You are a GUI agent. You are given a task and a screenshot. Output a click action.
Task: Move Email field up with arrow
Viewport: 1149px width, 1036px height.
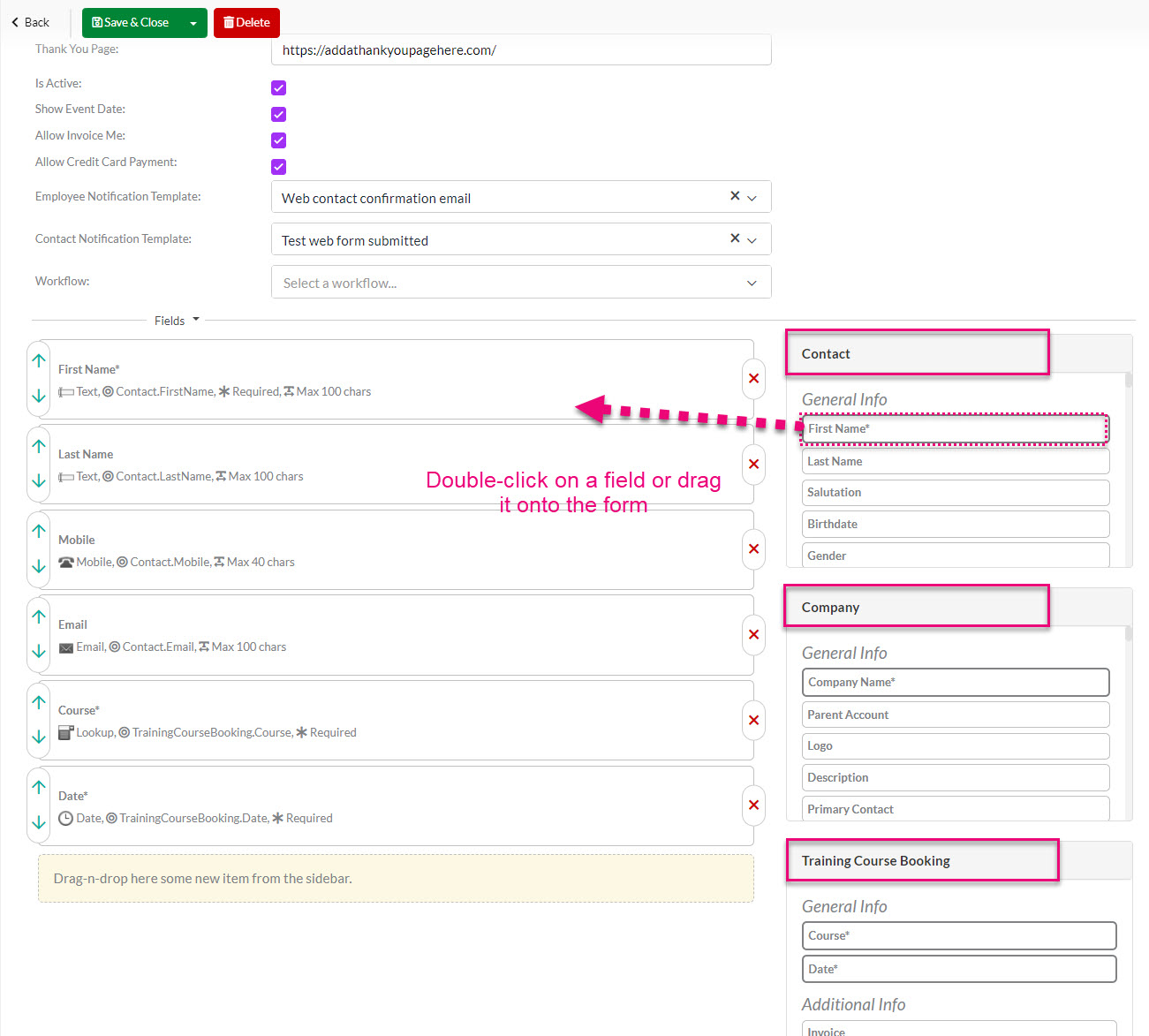pos(39,616)
